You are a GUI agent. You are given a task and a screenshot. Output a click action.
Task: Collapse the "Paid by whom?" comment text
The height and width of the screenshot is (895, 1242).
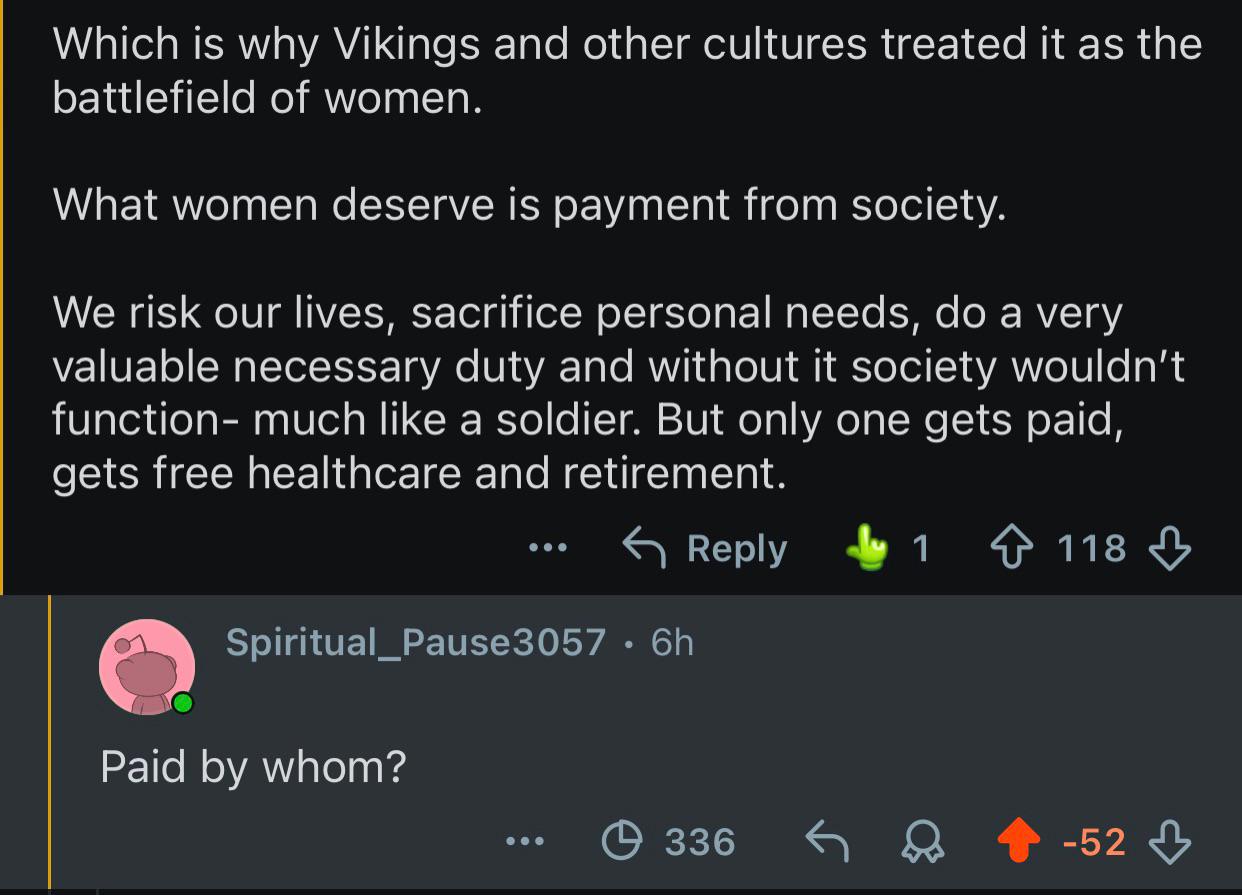click(253, 767)
